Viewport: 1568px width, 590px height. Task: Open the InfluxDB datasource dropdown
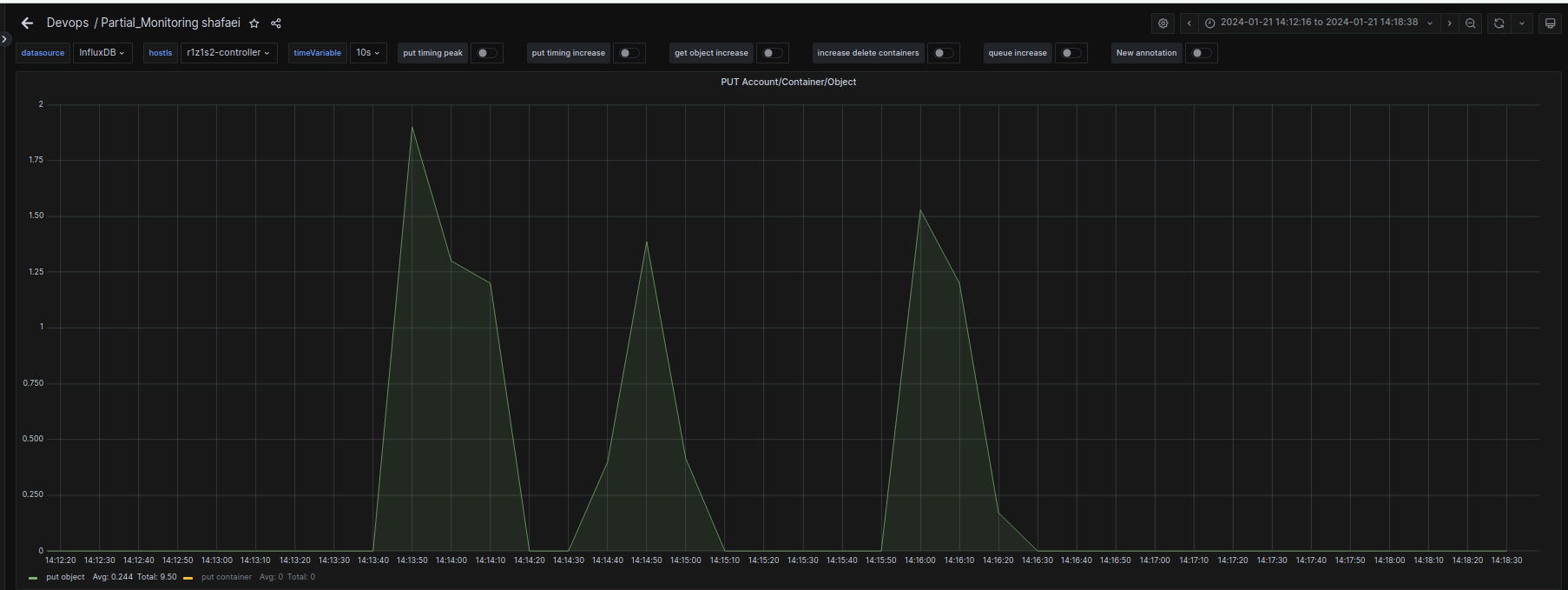click(102, 53)
